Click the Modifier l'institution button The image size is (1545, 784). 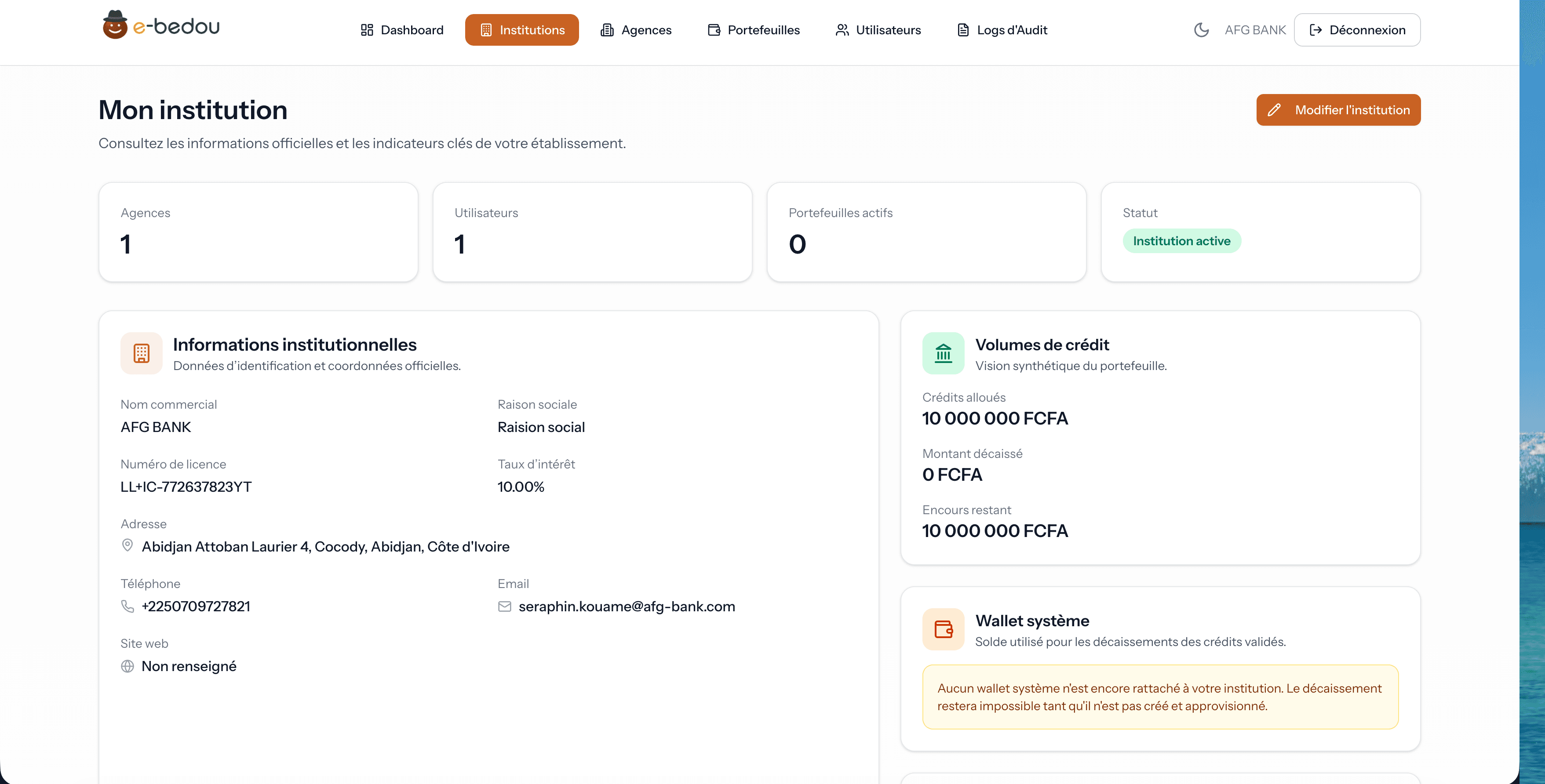tap(1339, 110)
